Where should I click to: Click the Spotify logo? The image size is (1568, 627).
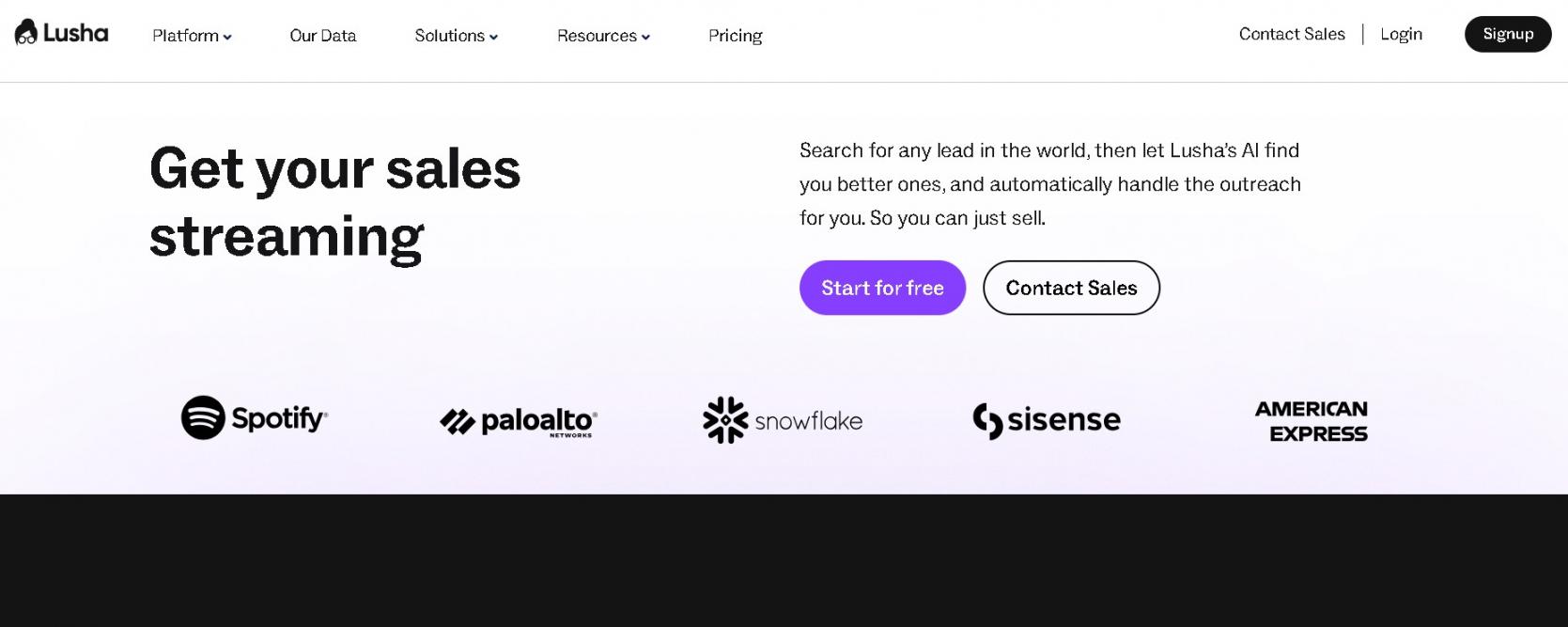255,417
